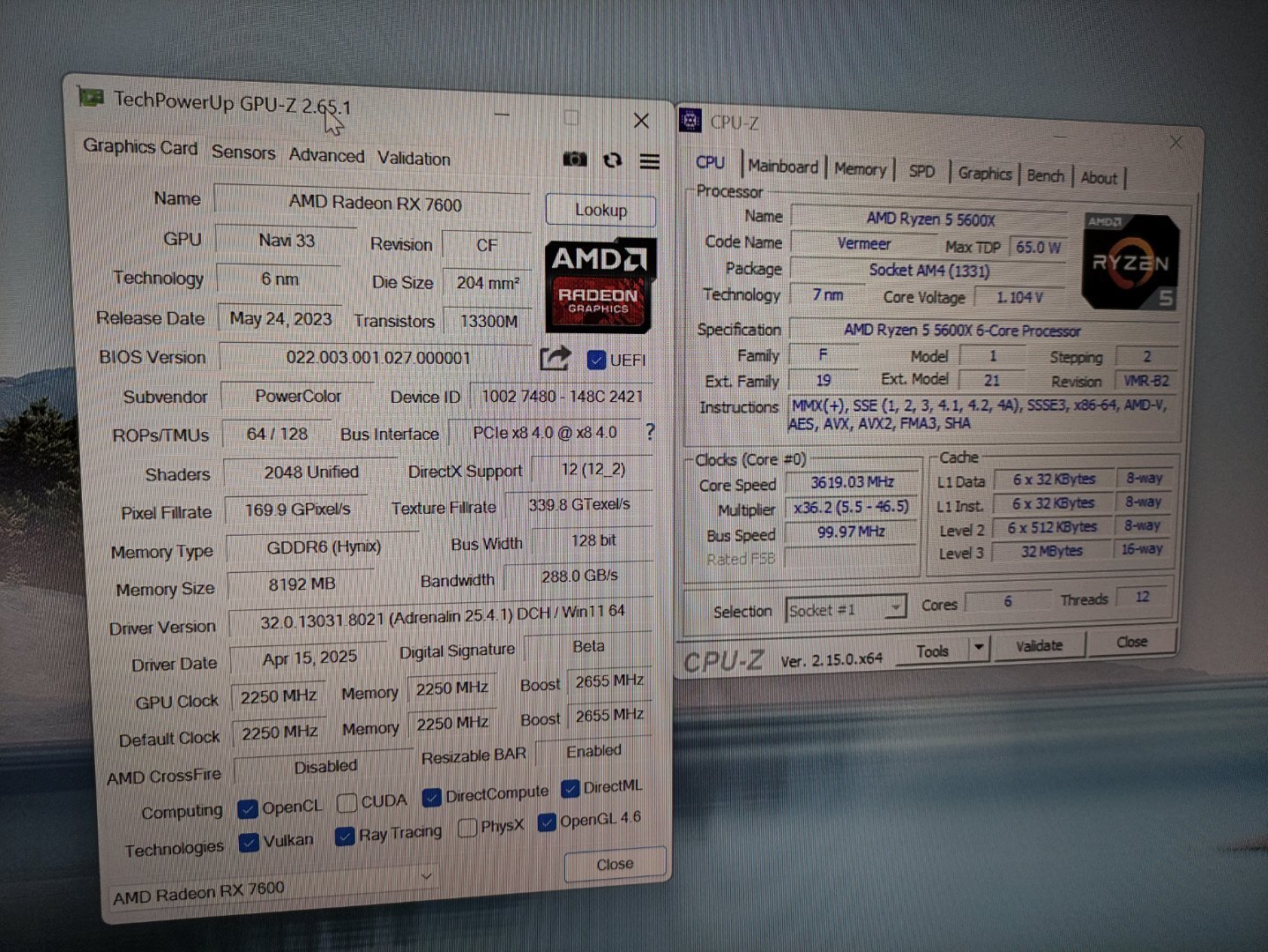Click the Code Name Vermeer value

tap(863, 244)
